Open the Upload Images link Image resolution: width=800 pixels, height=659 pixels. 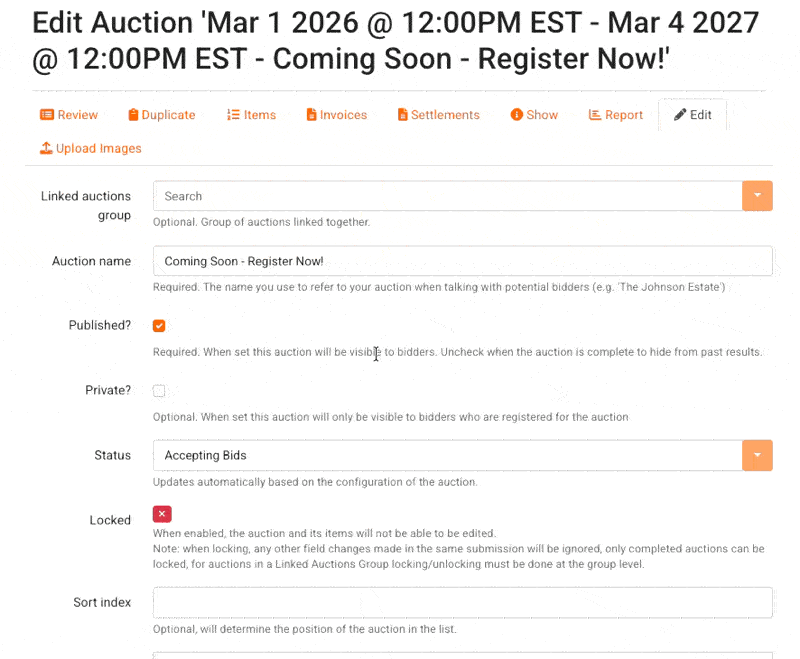pyautogui.click(x=98, y=148)
